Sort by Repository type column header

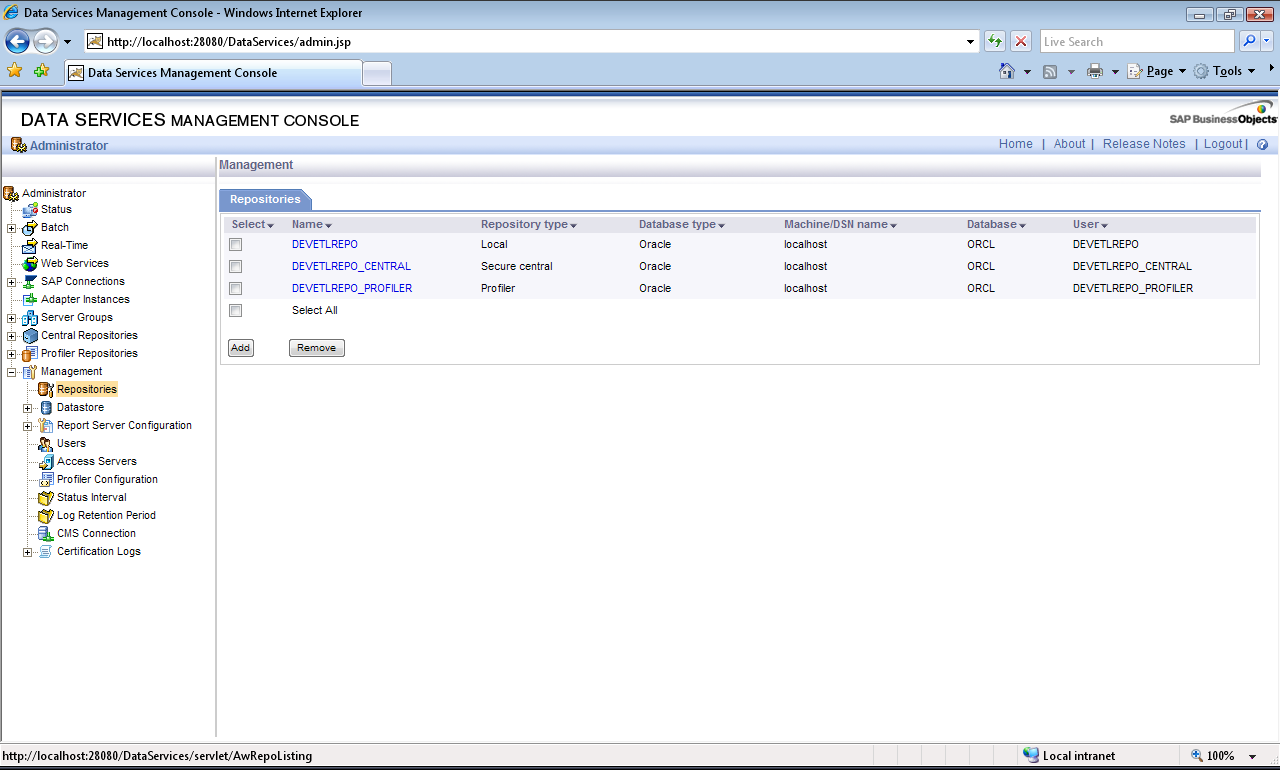point(529,225)
